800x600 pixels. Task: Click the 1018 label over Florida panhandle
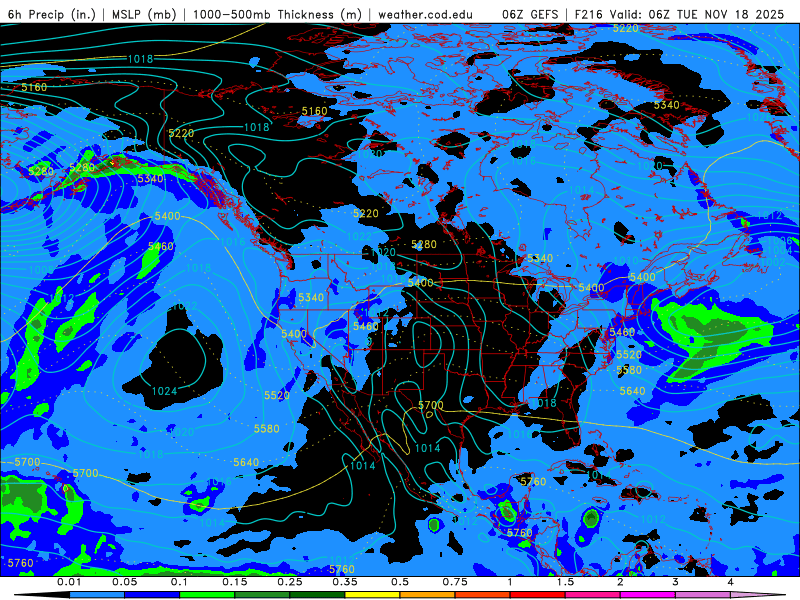tap(543, 403)
